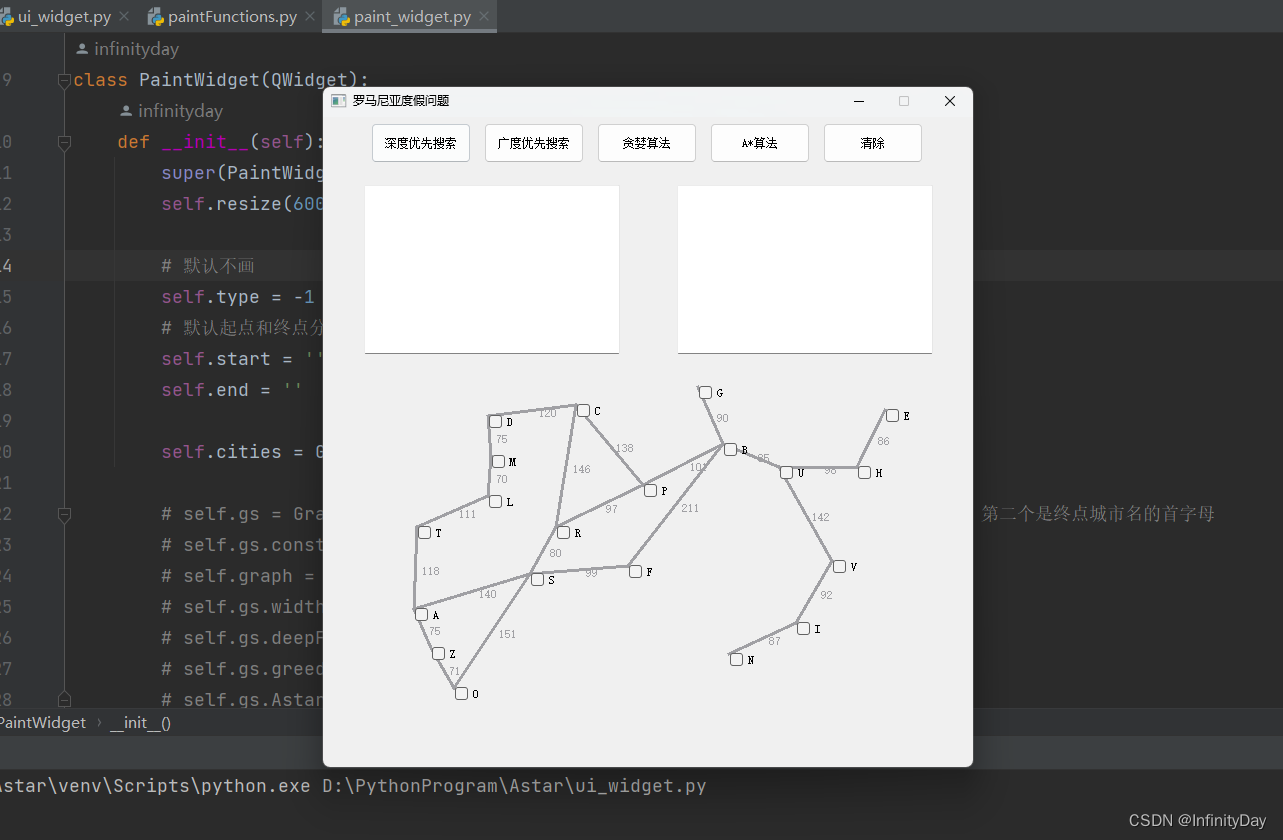Toggle the city L checkbox

point(495,502)
